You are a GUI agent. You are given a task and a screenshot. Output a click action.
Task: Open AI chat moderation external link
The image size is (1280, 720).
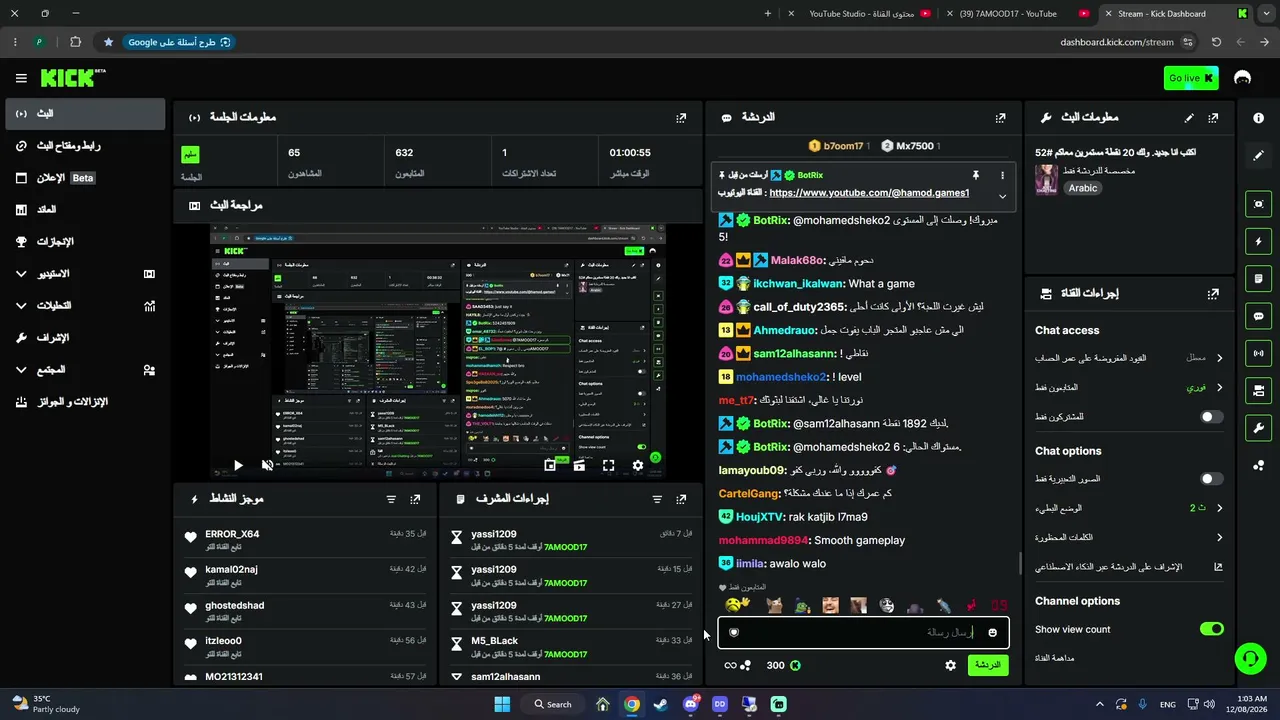point(1218,567)
